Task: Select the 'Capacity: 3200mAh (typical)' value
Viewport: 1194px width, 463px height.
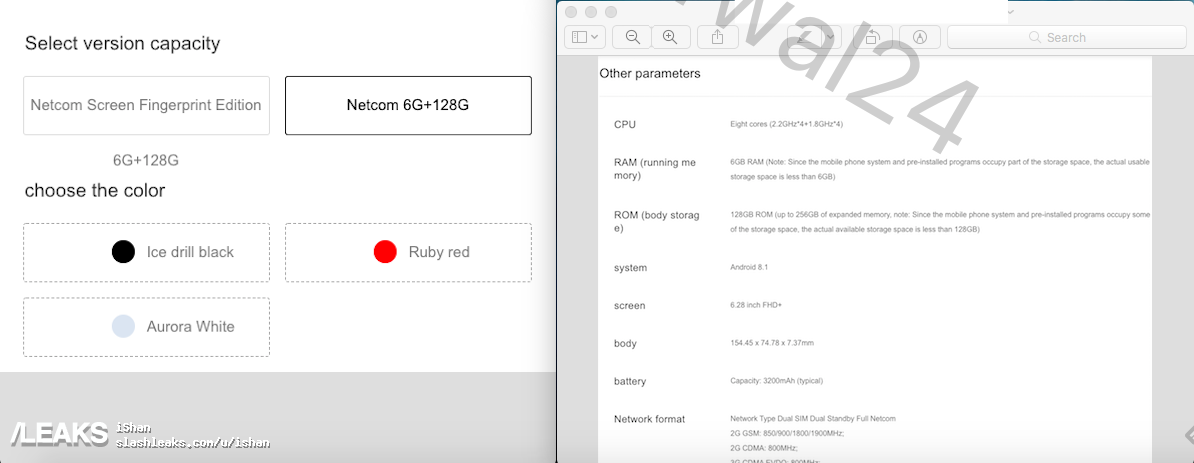Action: tap(776, 381)
